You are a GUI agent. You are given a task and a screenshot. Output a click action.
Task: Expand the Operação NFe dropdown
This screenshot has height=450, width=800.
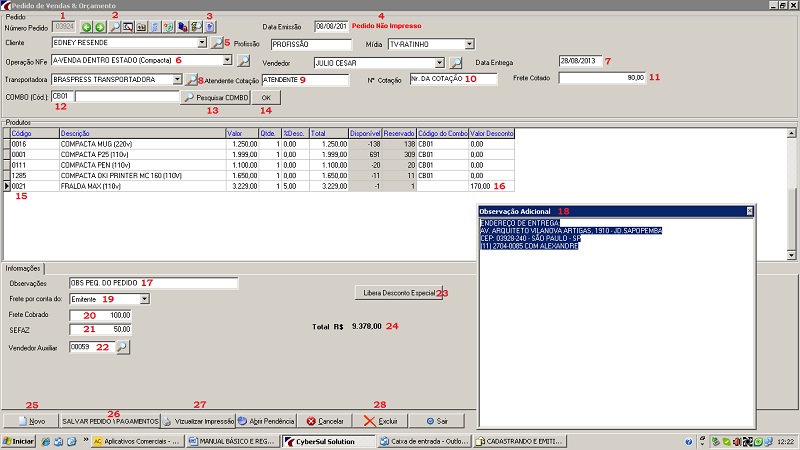tap(228, 60)
